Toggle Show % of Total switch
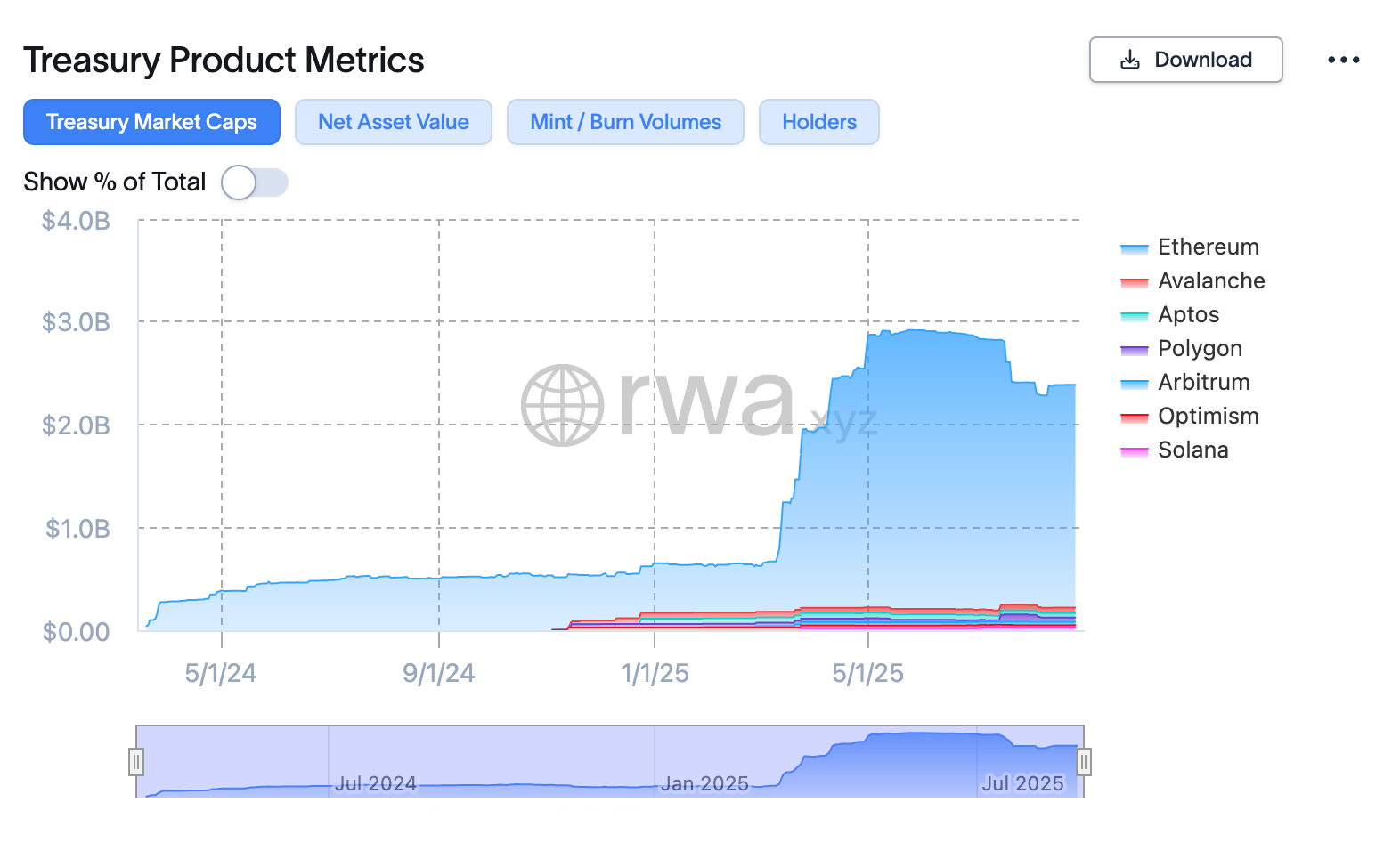The width and height of the screenshot is (1400, 851). (254, 182)
